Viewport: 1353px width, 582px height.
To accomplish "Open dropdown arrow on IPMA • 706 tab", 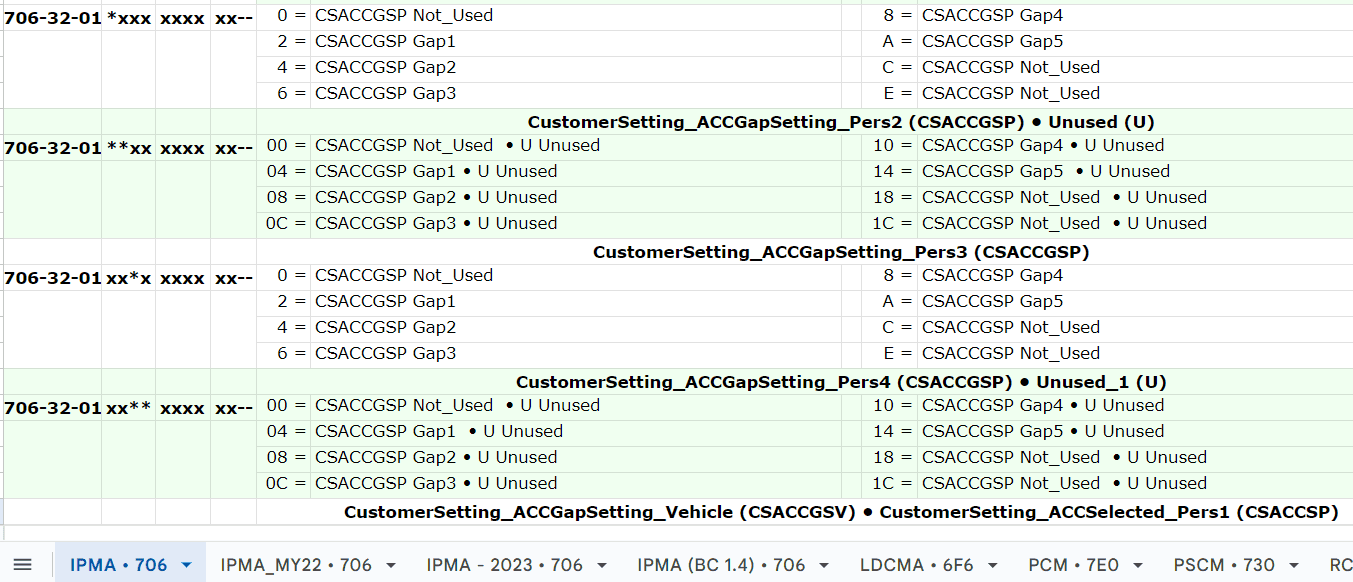I will 186,565.
